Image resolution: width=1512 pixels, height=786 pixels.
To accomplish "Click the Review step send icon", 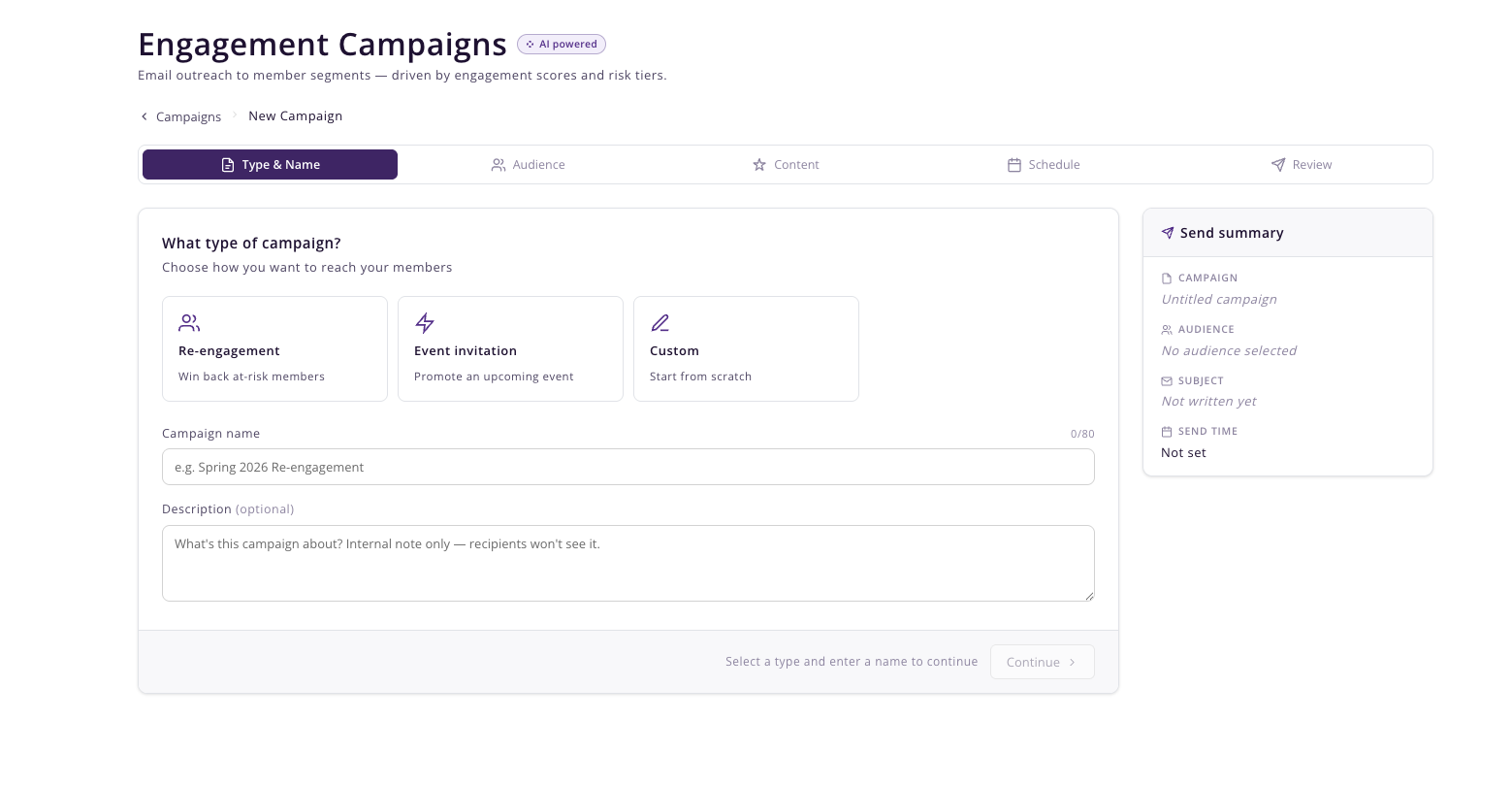I will (1278, 165).
